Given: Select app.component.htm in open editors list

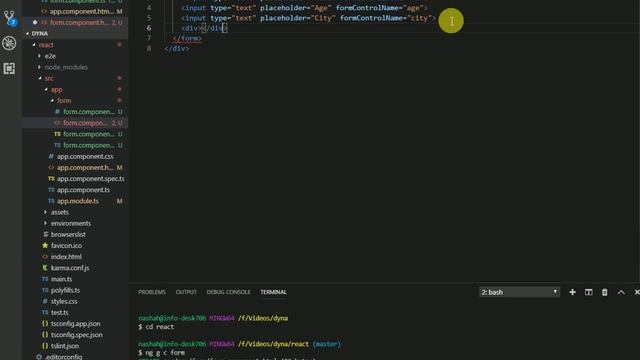Looking at the screenshot, I should point(82,11).
